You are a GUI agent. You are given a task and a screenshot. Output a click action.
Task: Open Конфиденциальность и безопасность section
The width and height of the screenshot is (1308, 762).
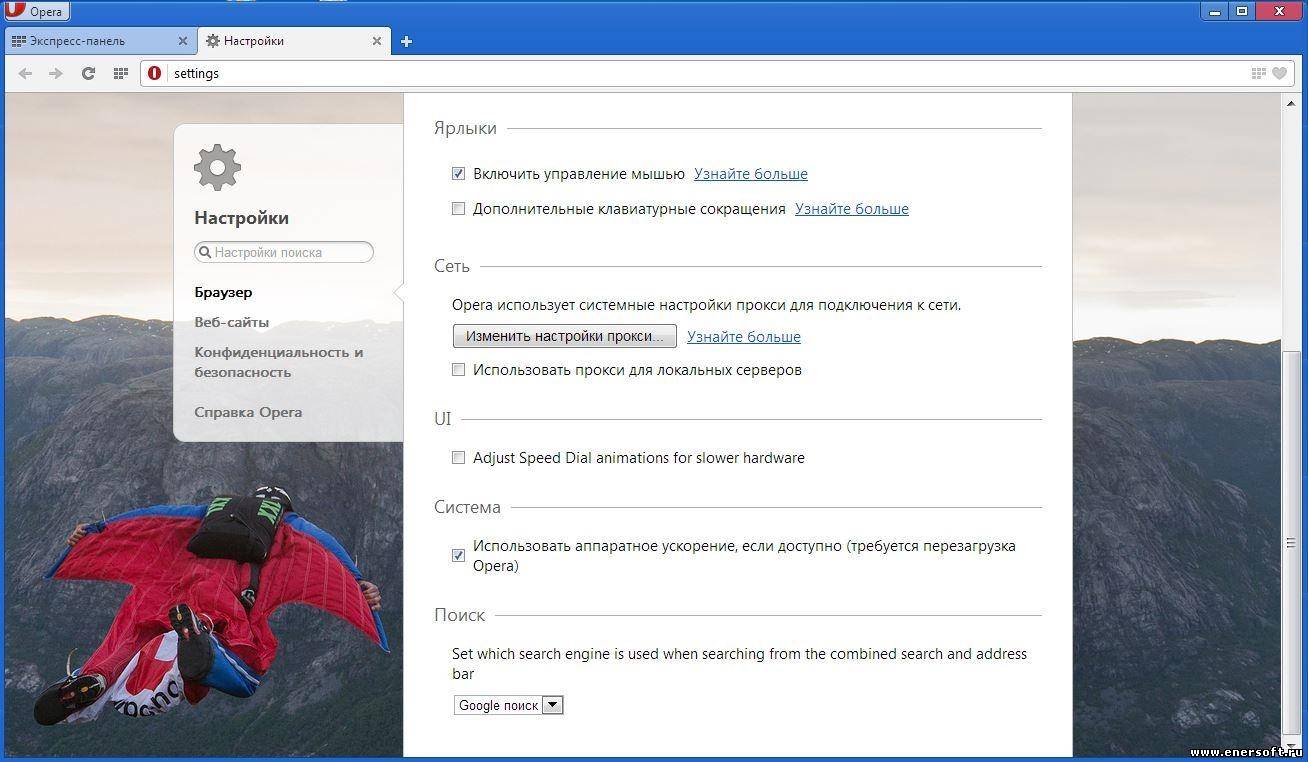point(279,362)
